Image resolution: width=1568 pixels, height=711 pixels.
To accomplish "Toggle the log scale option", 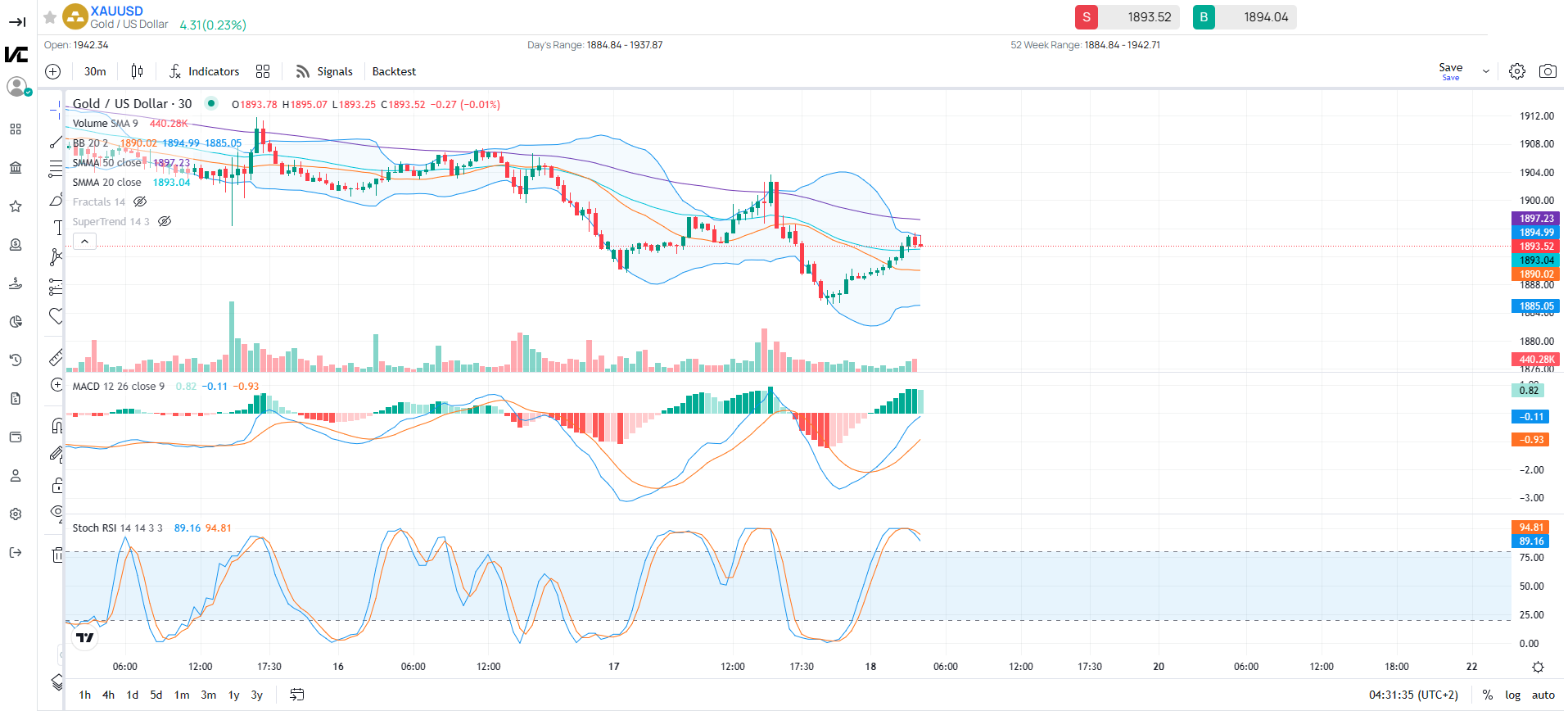I will [1512, 695].
